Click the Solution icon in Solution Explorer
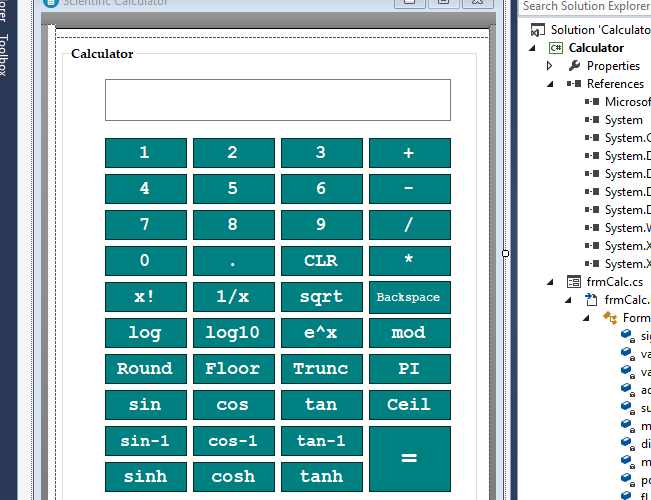Image resolution: width=651 pixels, height=500 pixels. coord(538,30)
